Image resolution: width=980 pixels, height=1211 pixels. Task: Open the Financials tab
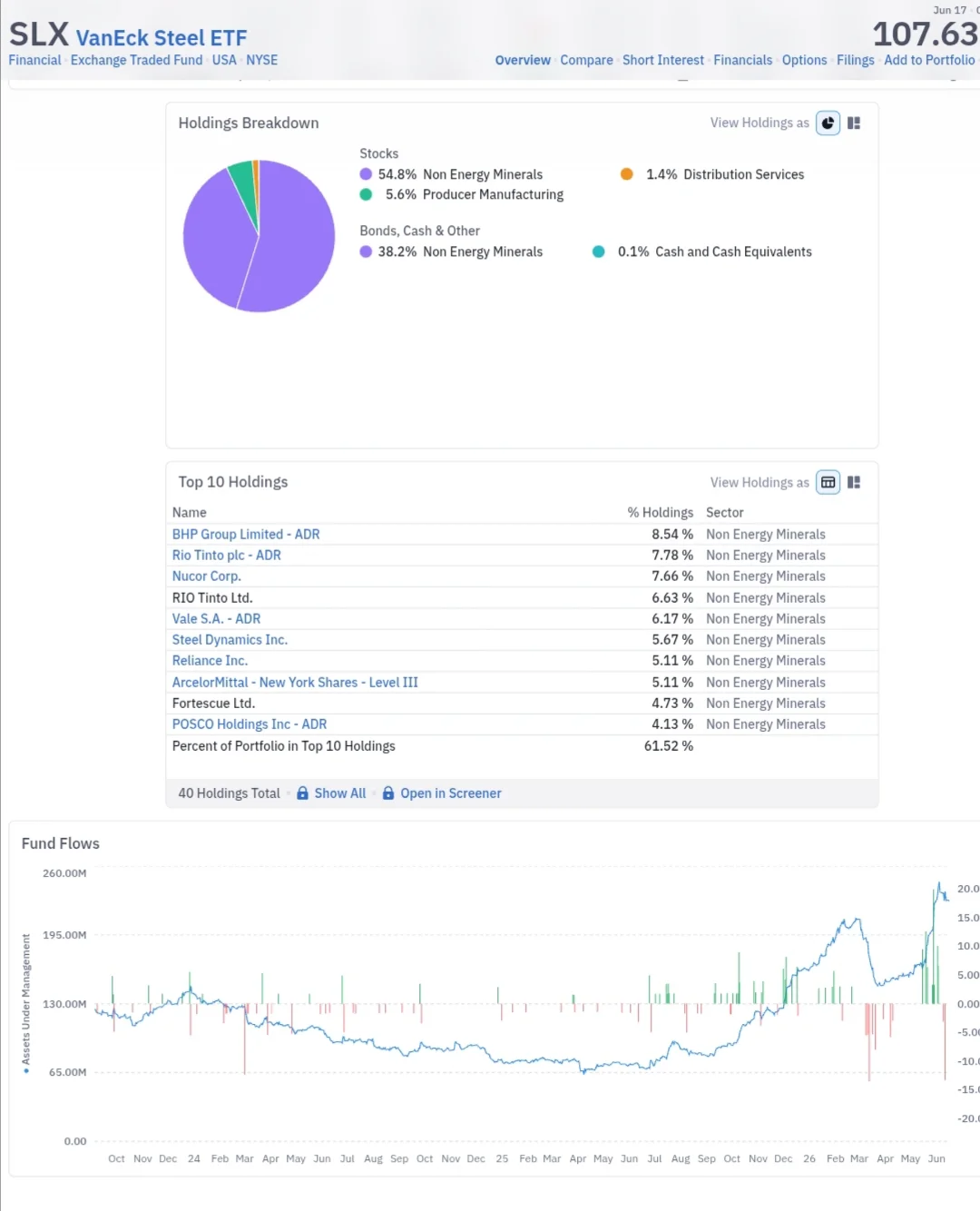743,60
